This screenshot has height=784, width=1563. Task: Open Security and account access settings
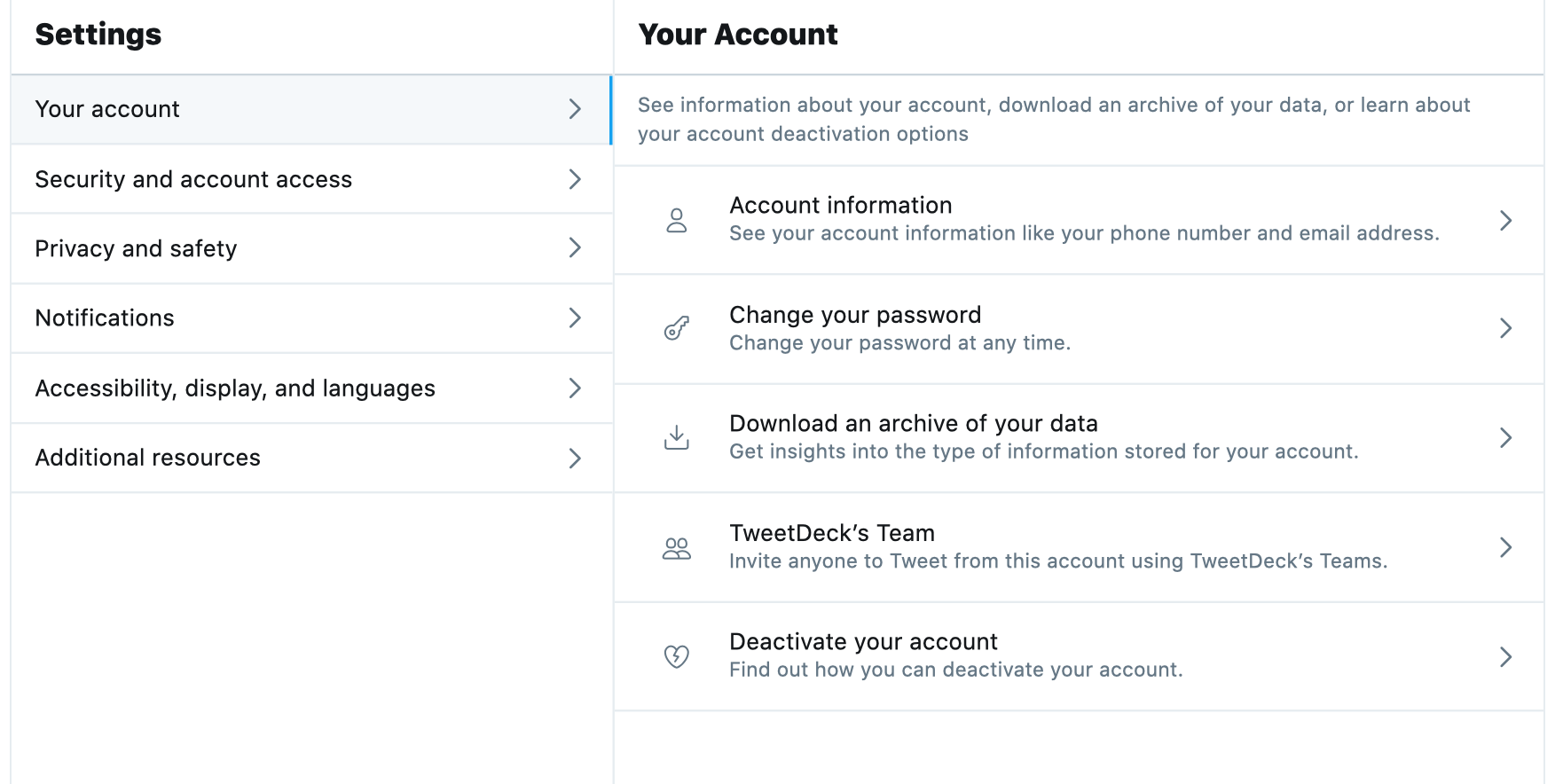(311, 179)
